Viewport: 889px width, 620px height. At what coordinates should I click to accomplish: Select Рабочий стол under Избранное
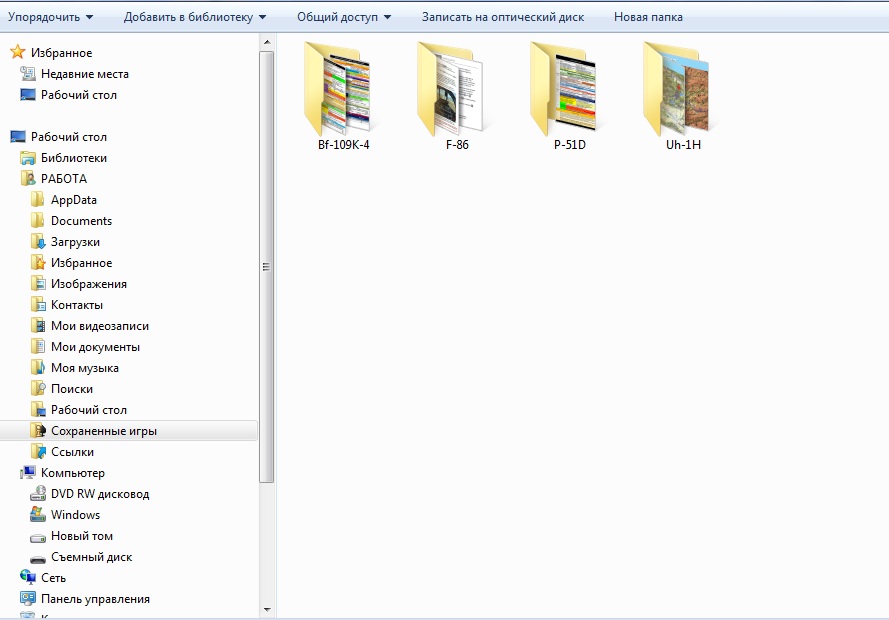click(x=79, y=95)
